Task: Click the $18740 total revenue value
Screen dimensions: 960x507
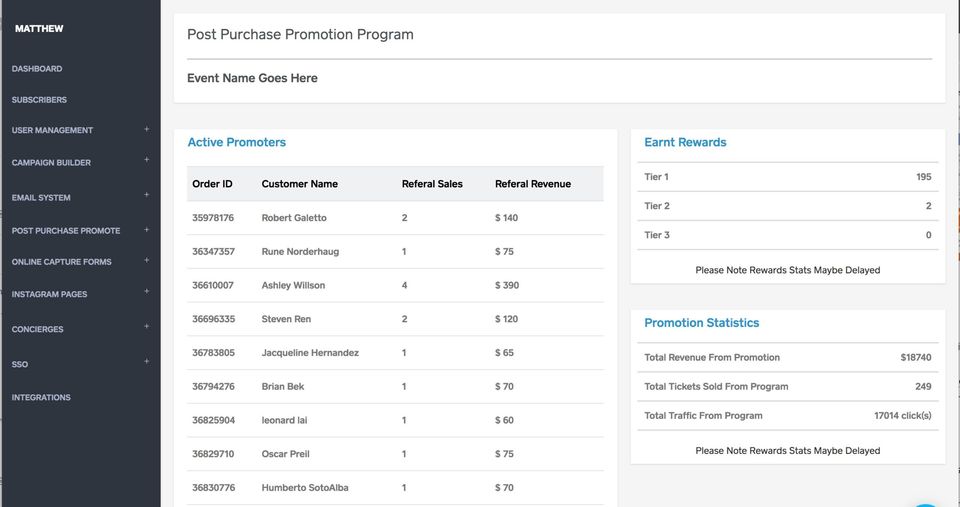Action: tap(916, 357)
